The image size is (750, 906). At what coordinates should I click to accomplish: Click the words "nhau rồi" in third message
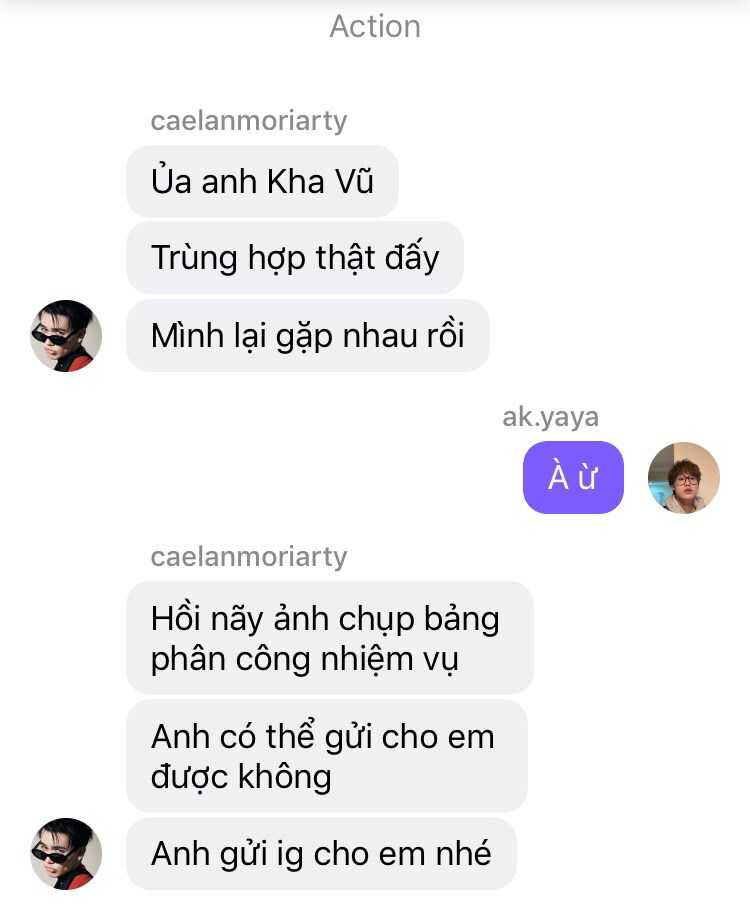(403, 336)
